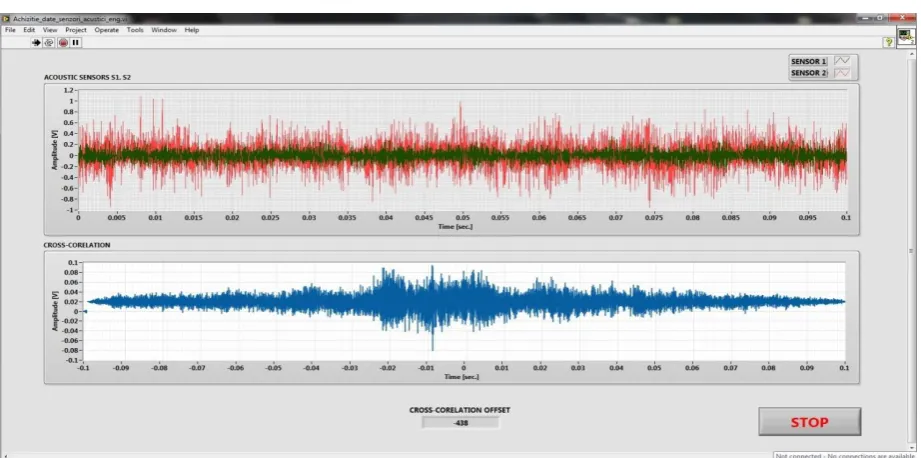Click the LabVIEW title bar icon
Viewport: 921px width, 458px height.
(6, 19)
